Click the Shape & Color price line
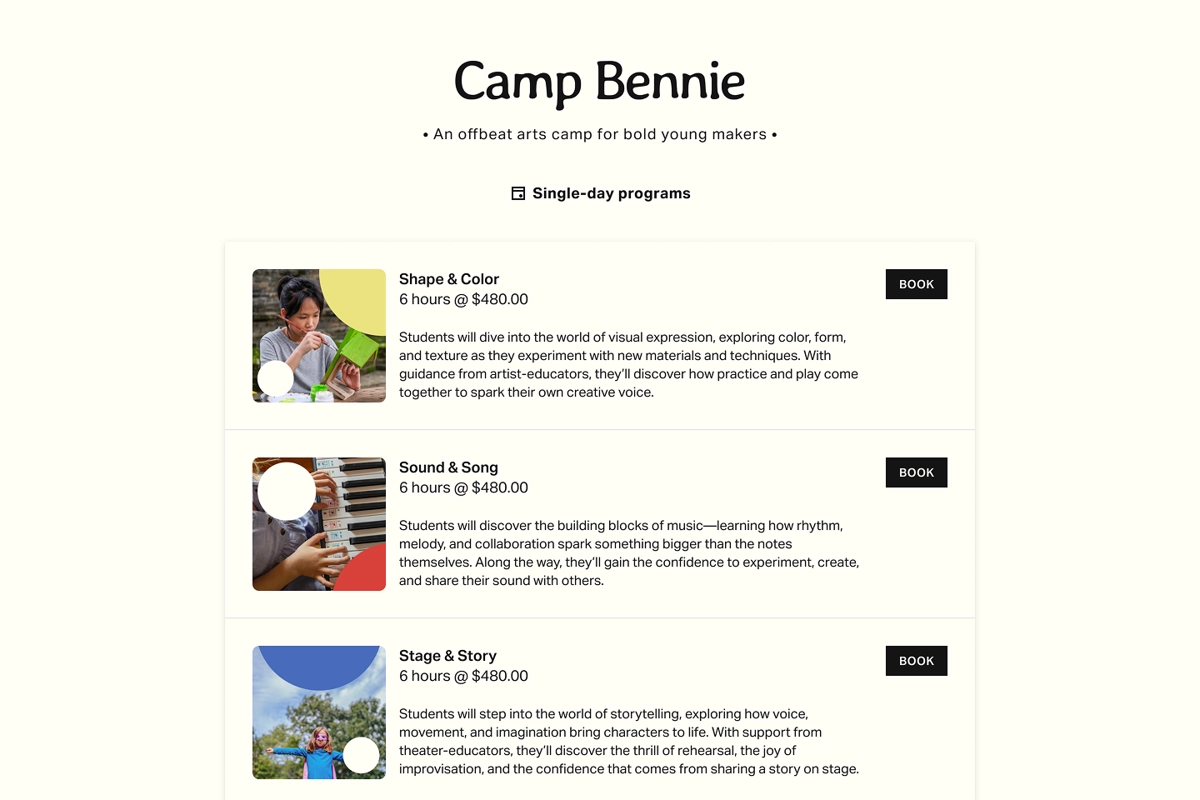 point(463,299)
